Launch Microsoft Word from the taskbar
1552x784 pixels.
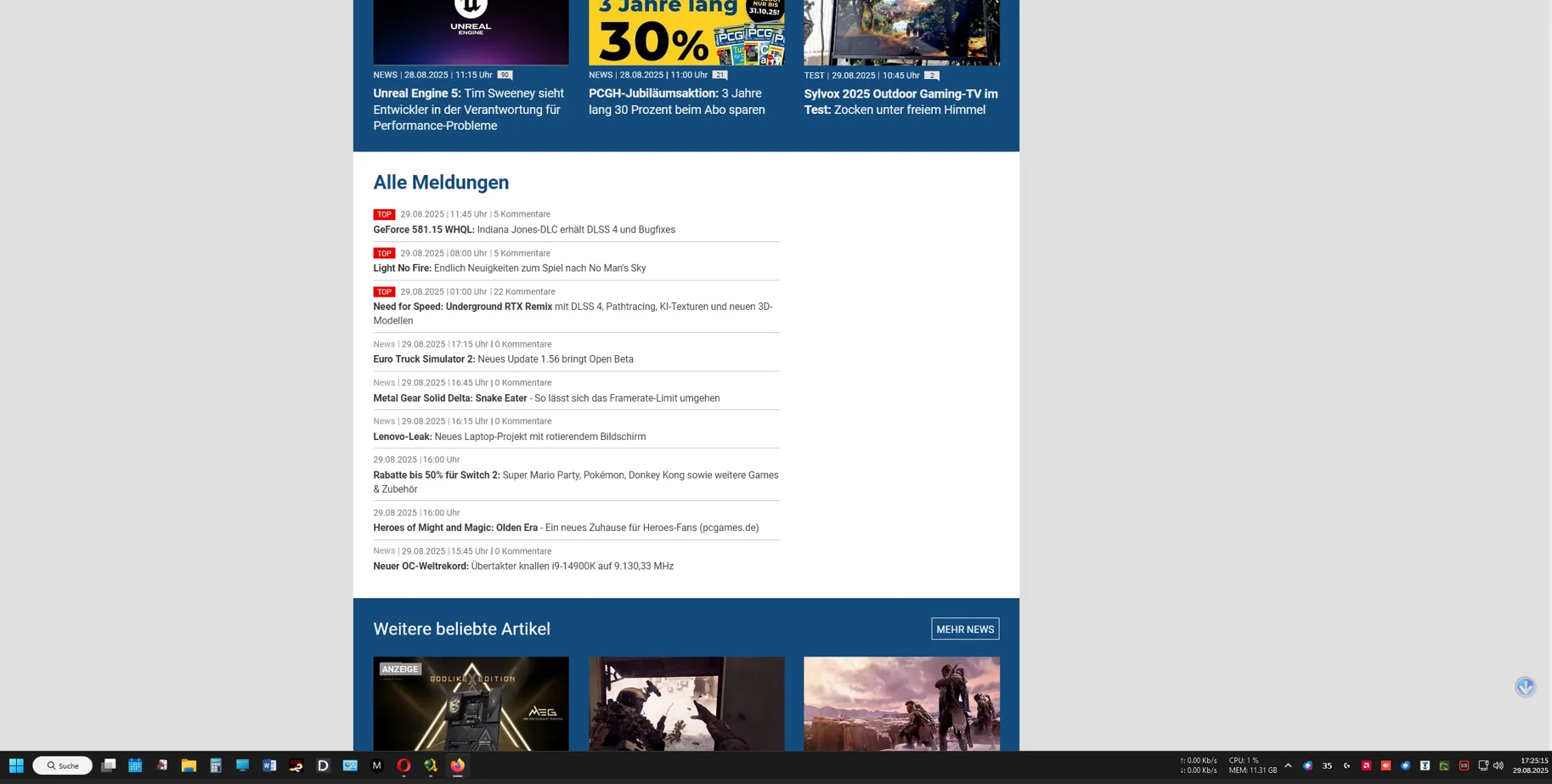[x=269, y=765]
